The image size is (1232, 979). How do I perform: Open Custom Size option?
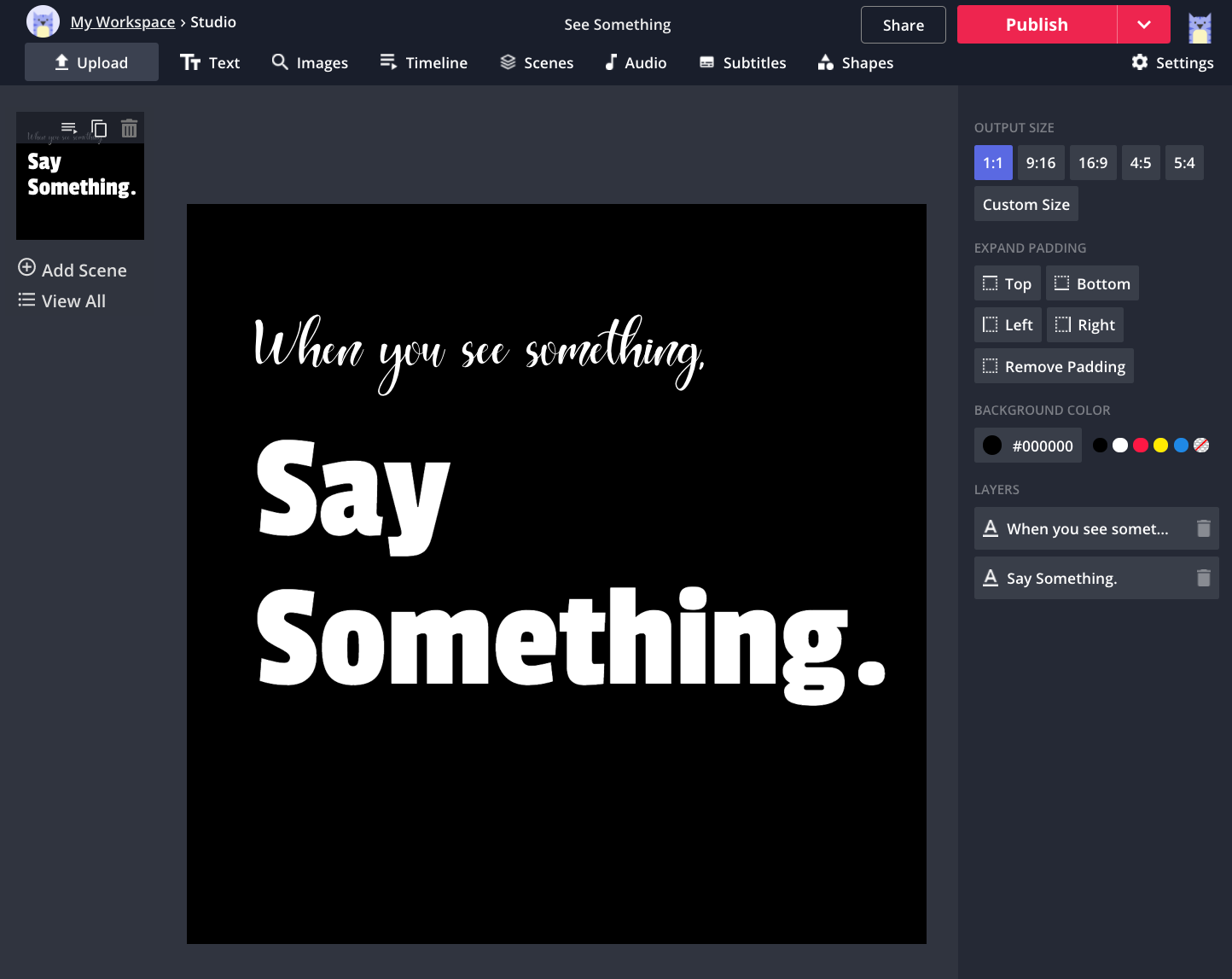[x=1026, y=204]
